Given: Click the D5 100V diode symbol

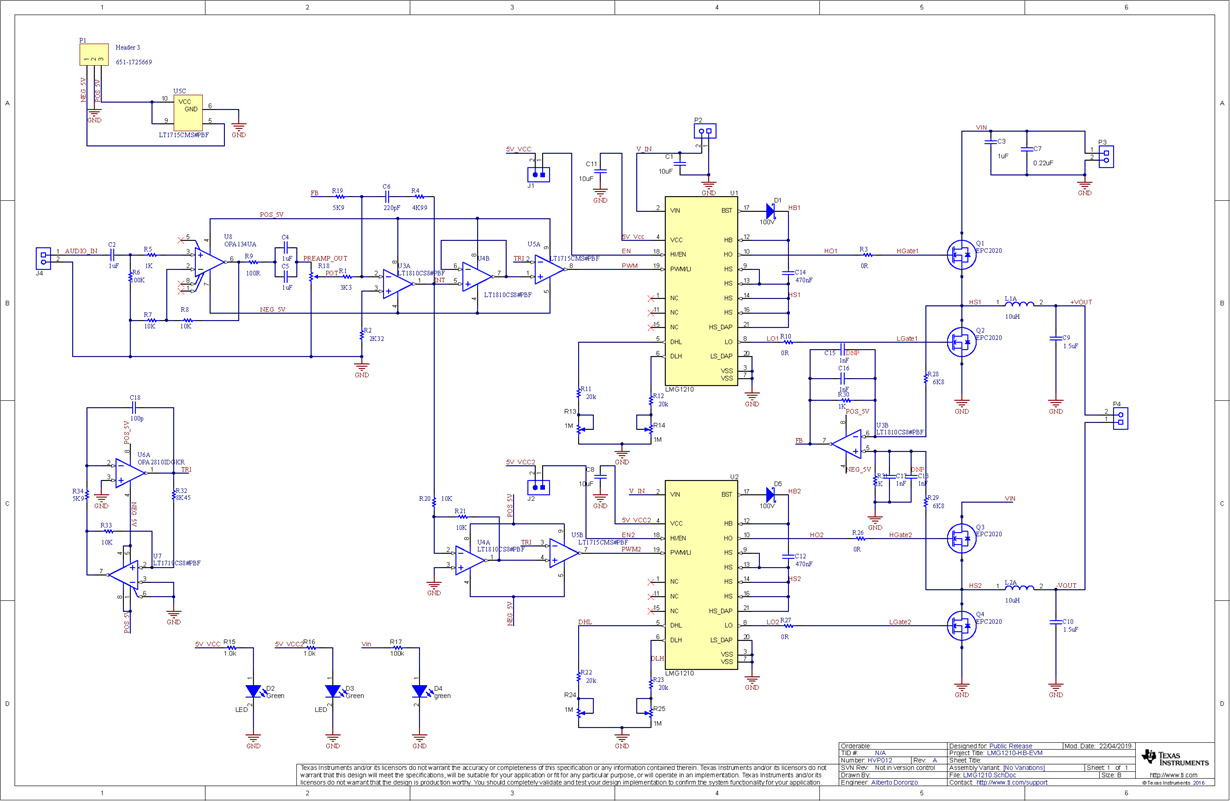Looking at the screenshot, I should pyautogui.click(x=771, y=494).
